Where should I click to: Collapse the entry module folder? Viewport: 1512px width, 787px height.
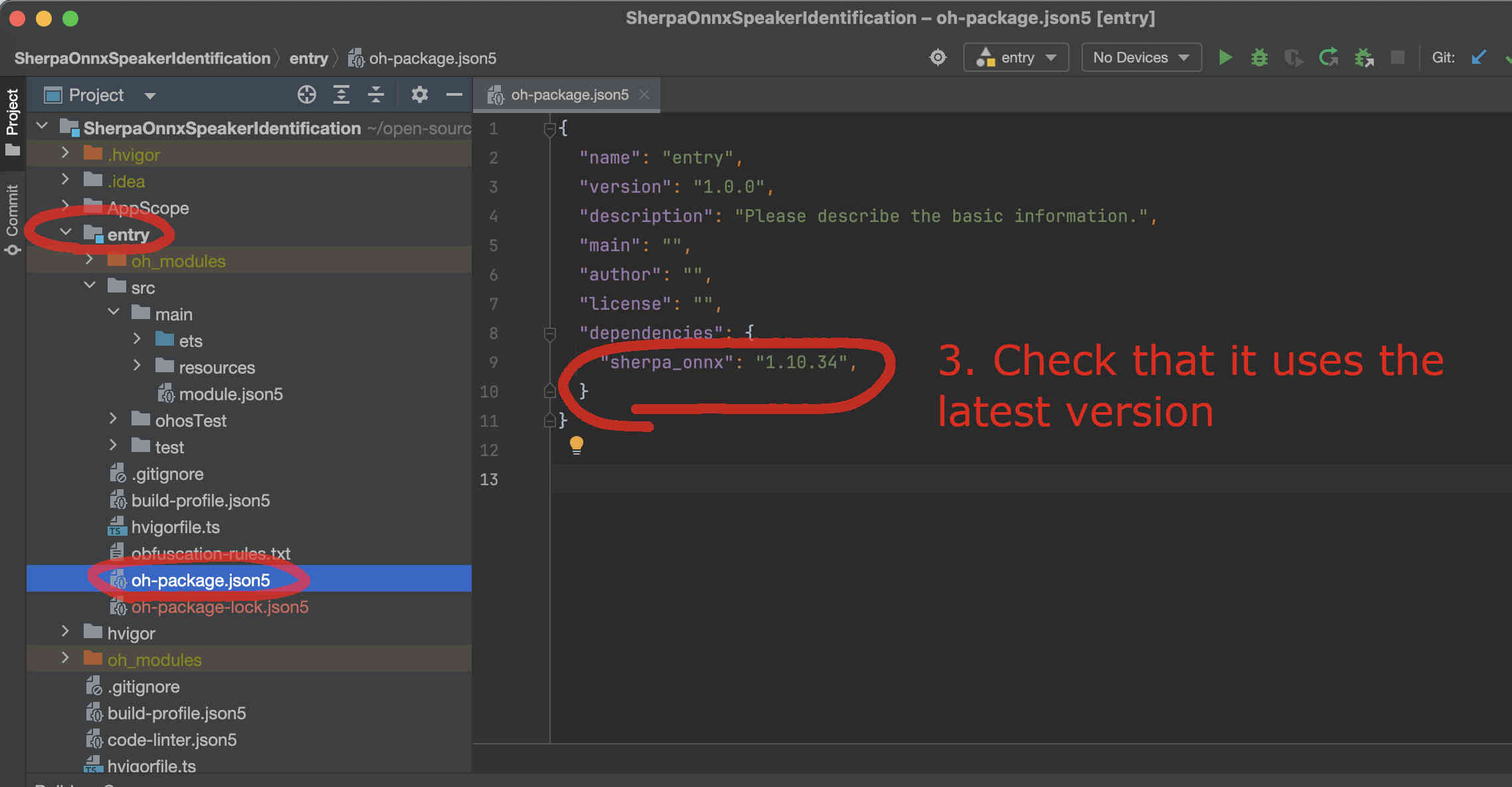(x=66, y=233)
